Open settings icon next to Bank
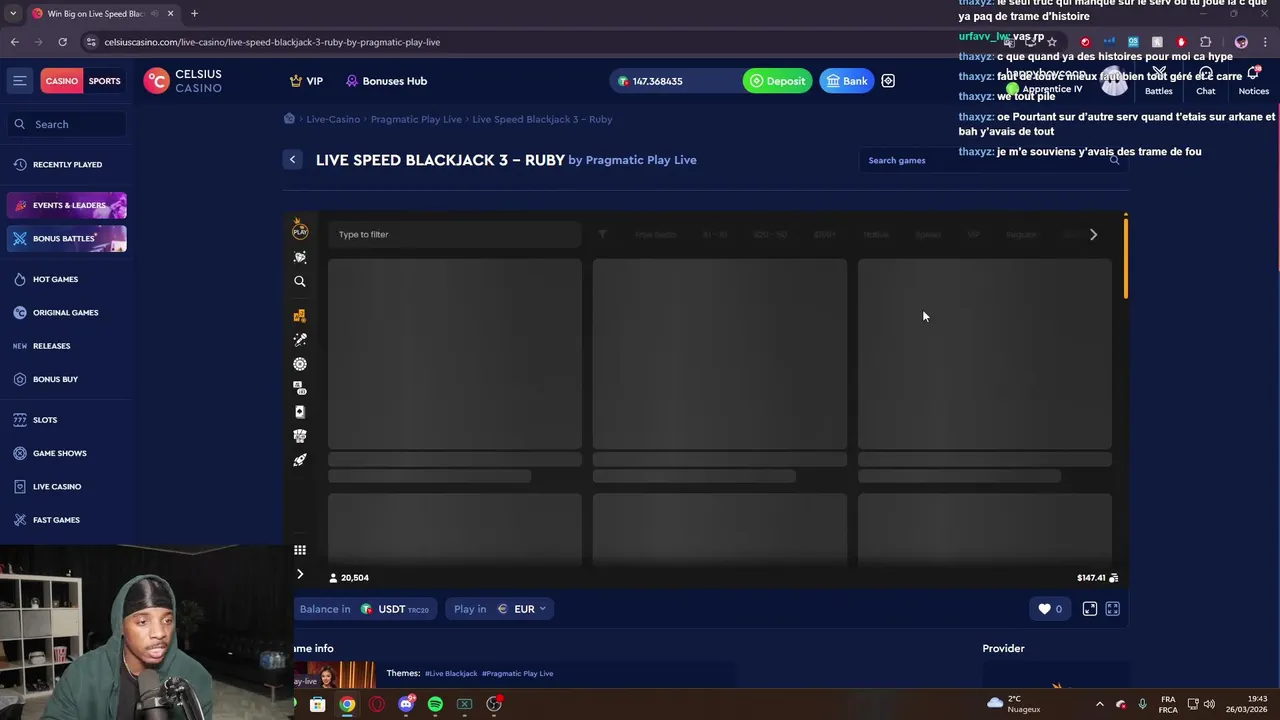This screenshot has width=1280, height=720. (x=888, y=81)
